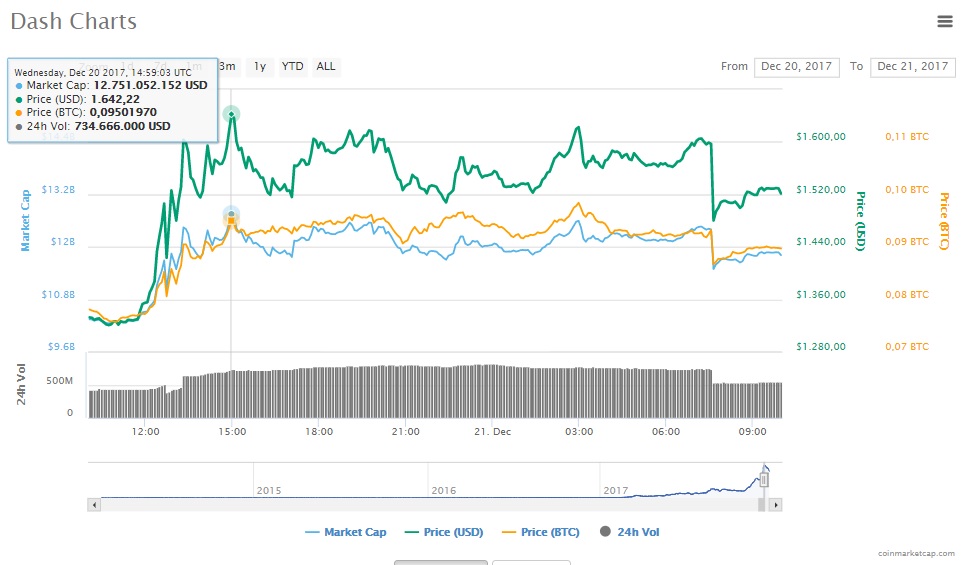Click the orange Price (BTC) hover marker
This screenshot has width=971, height=565.
pos(231,220)
